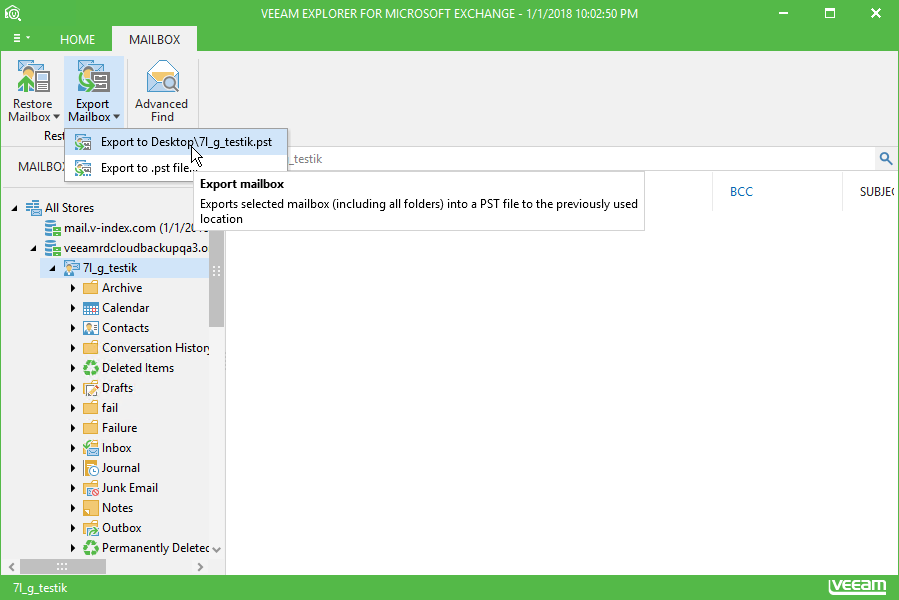Click the Archive folder icon
Screen dimensions: 899x600
[91, 287]
